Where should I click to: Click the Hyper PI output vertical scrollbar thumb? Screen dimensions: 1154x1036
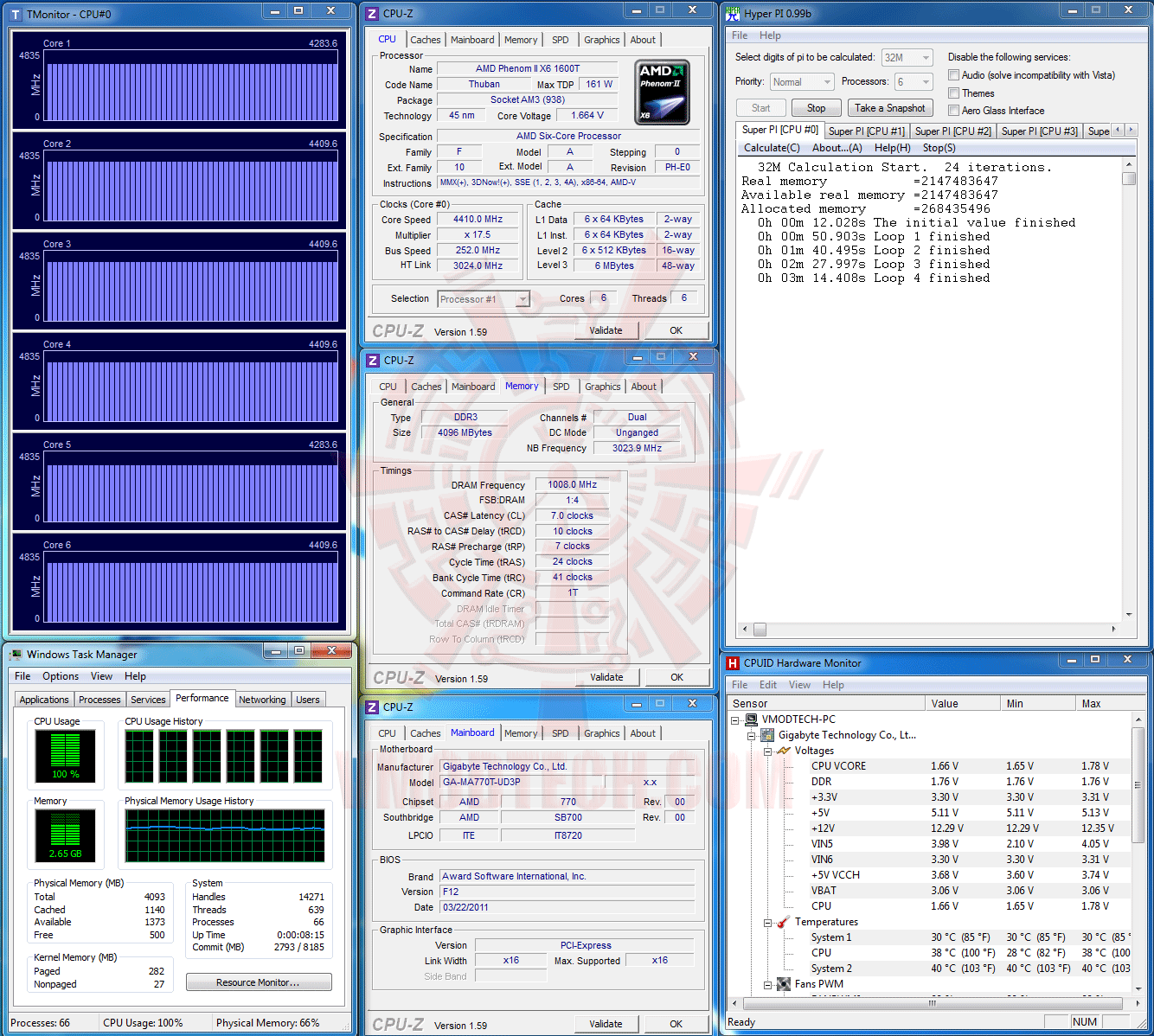(1128, 179)
